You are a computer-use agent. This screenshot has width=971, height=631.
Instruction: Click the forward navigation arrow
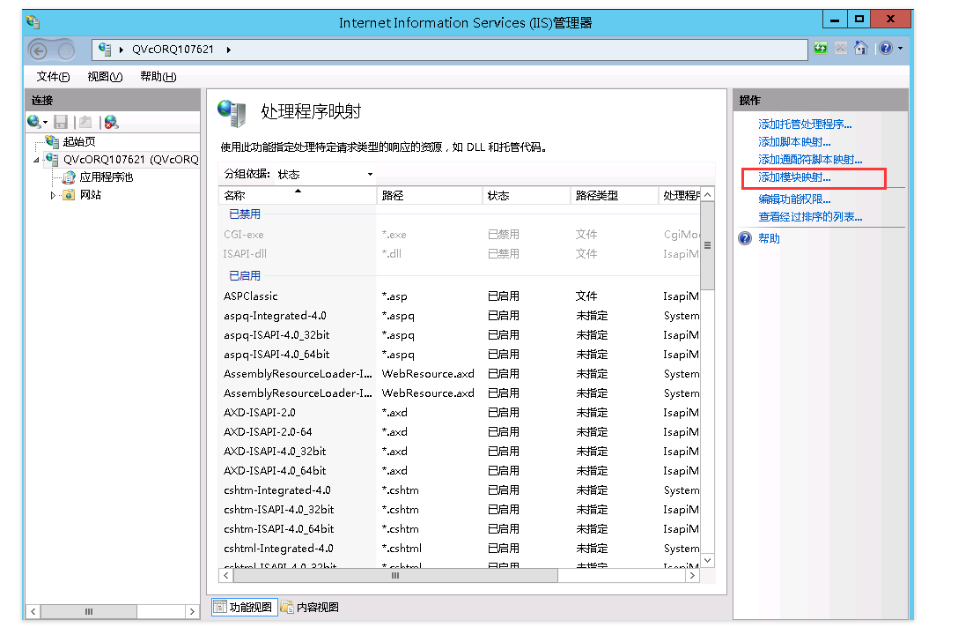tap(66, 50)
